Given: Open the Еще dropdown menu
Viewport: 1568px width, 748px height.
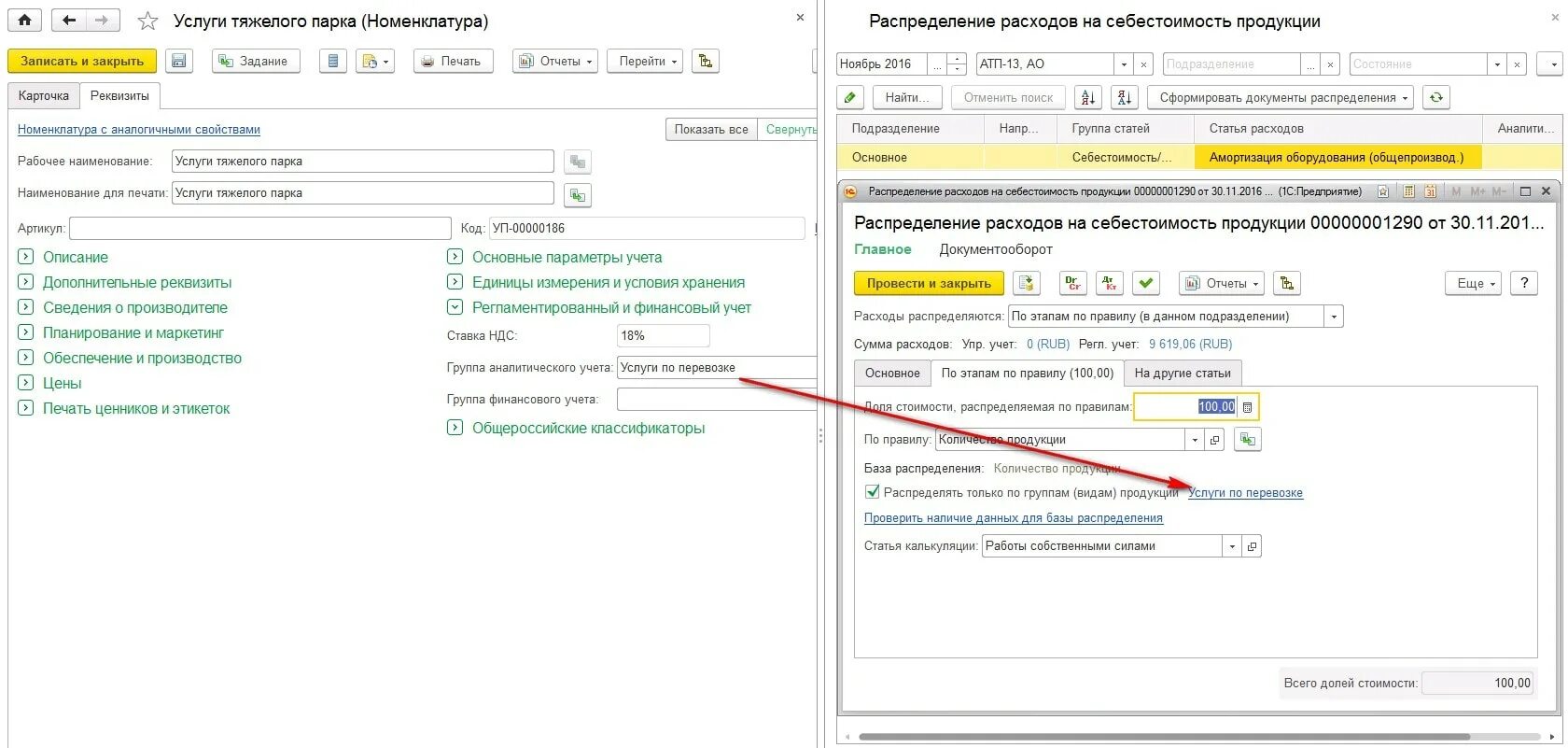Looking at the screenshot, I should 1474,283.
